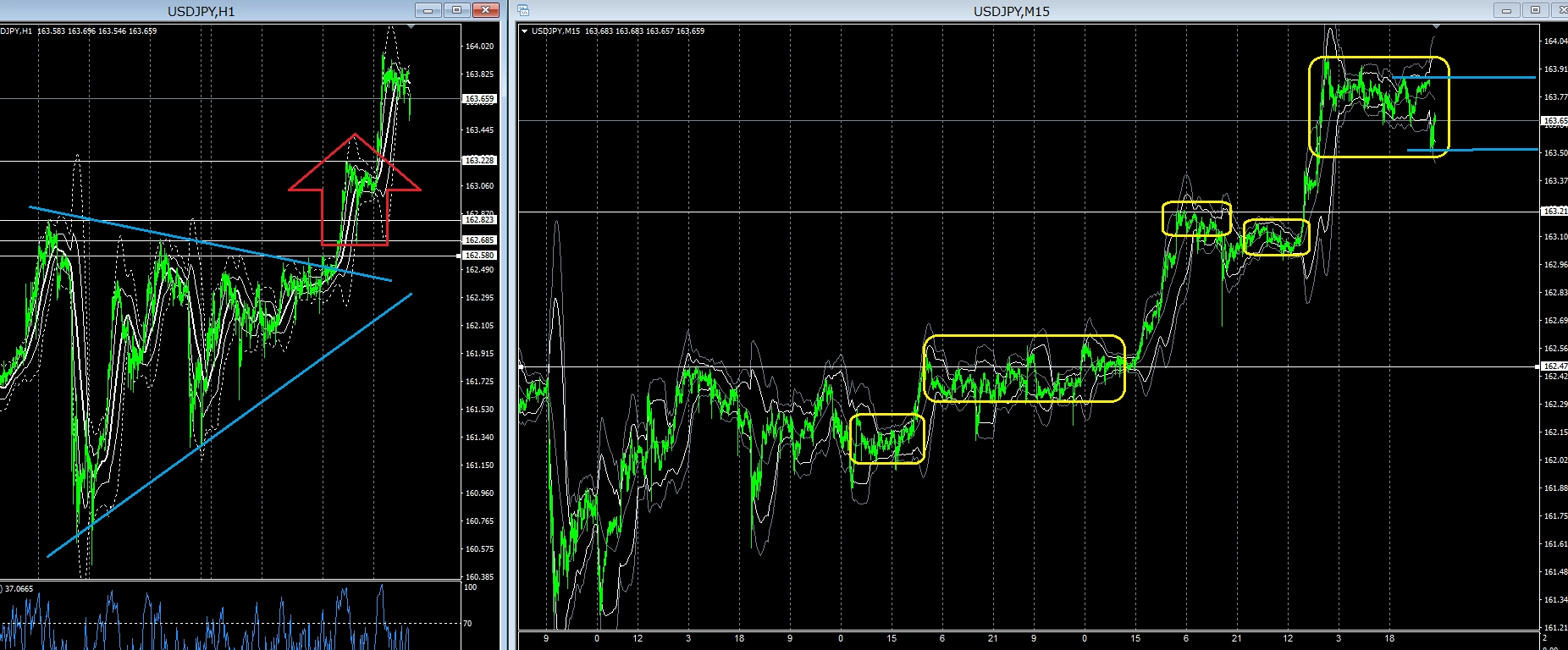
Task: Select the upper blue horizontal line on M15
Action: tap(1463, 77)
